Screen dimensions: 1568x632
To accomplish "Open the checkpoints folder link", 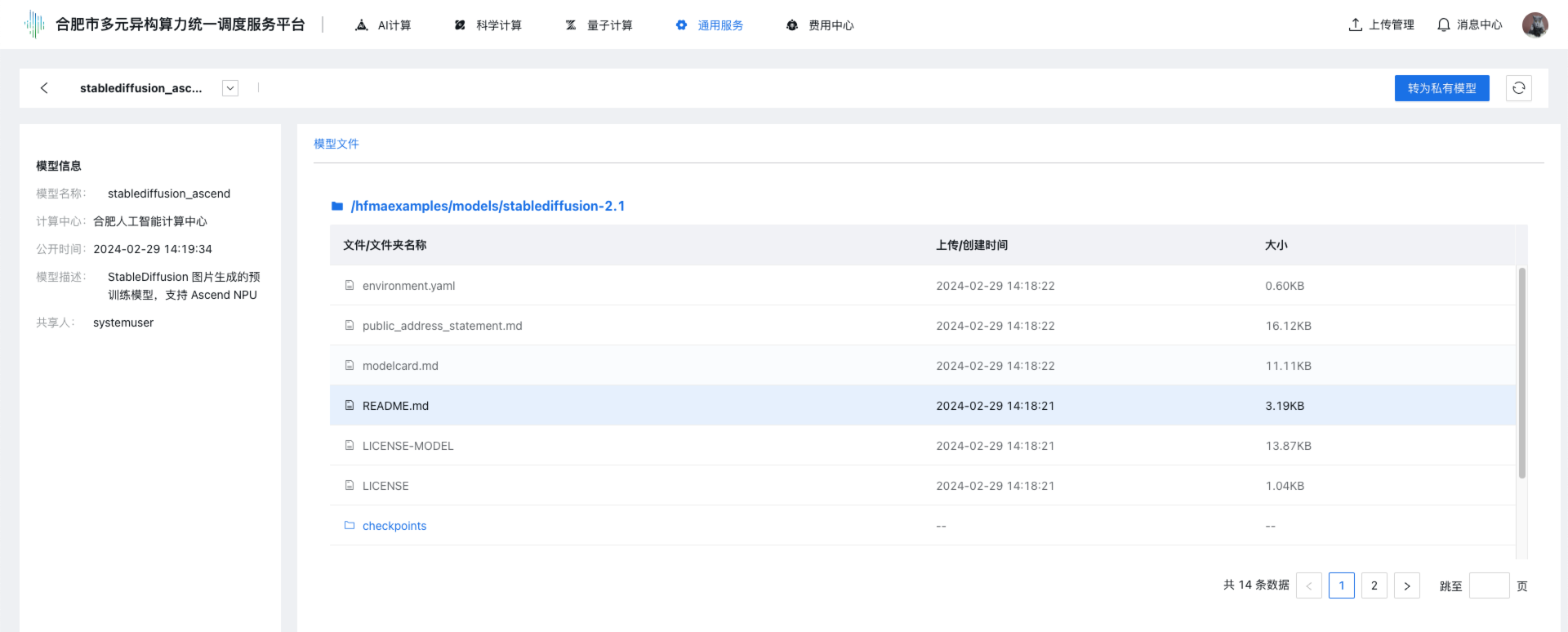I will (394, 526).
